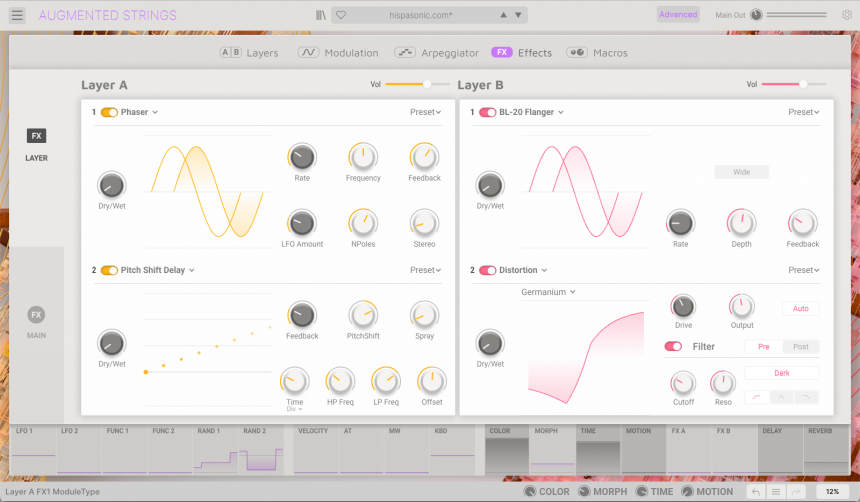Click the undo arrow icon
This screenshot has height=502, width=860.
click(756, 492)
